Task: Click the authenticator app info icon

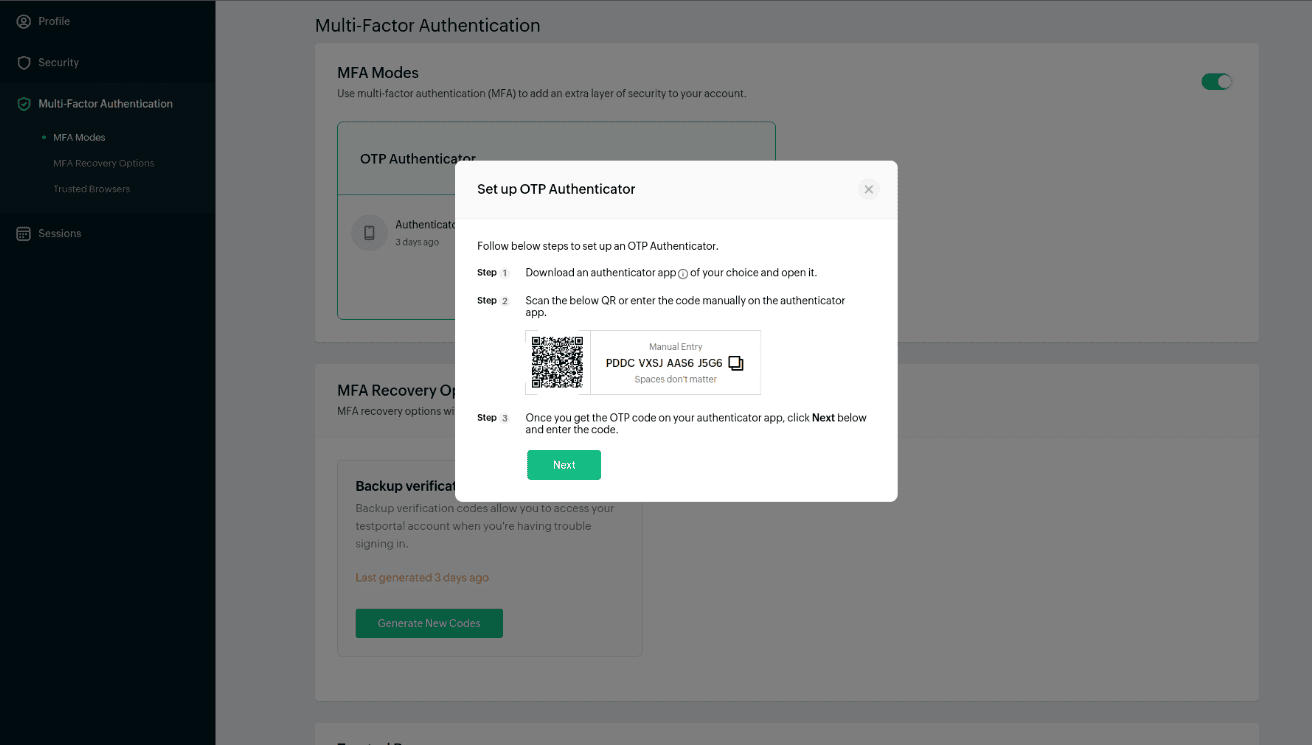Action: (x=683, y=273)
